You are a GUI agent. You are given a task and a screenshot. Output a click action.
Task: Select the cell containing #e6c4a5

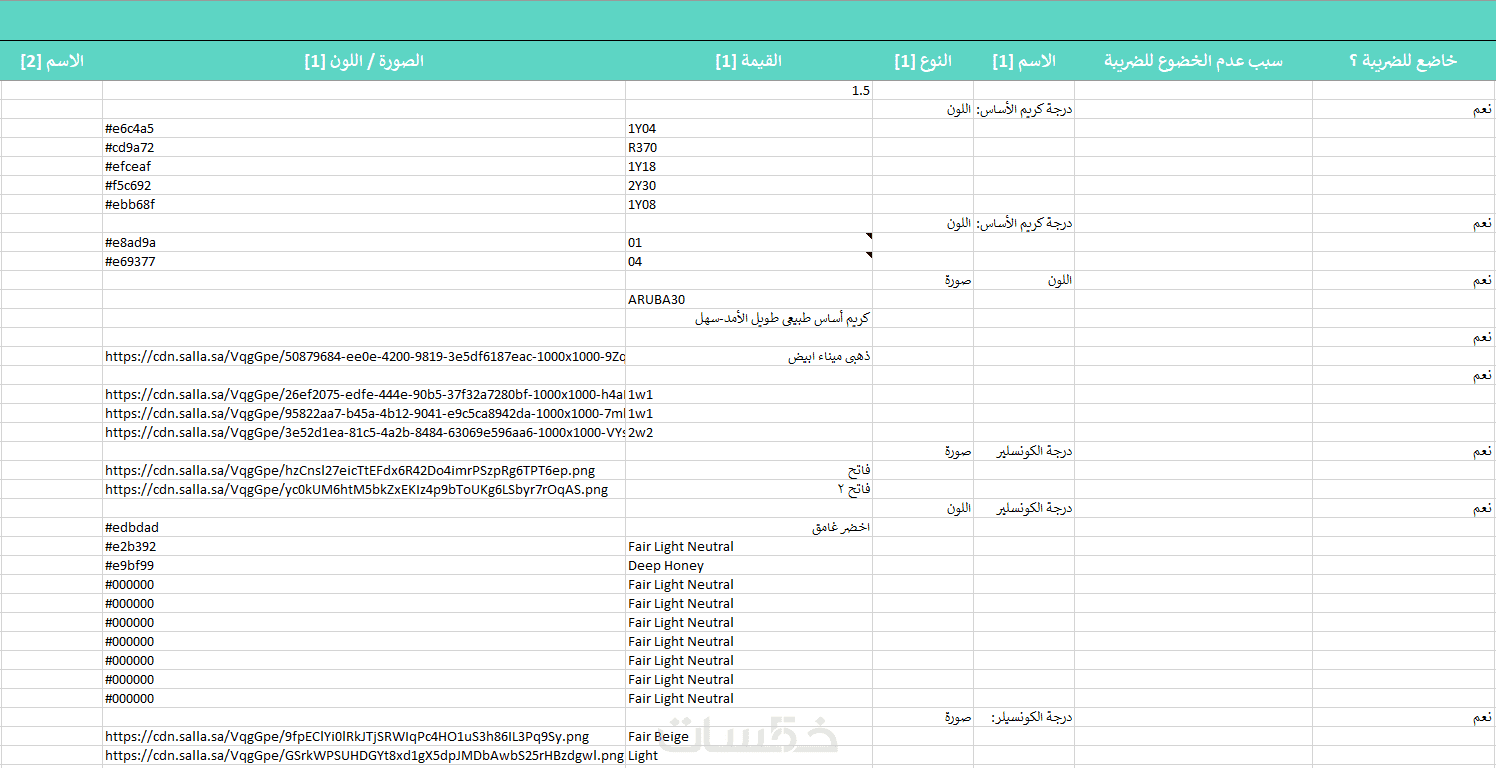click(x=364, y=128)
